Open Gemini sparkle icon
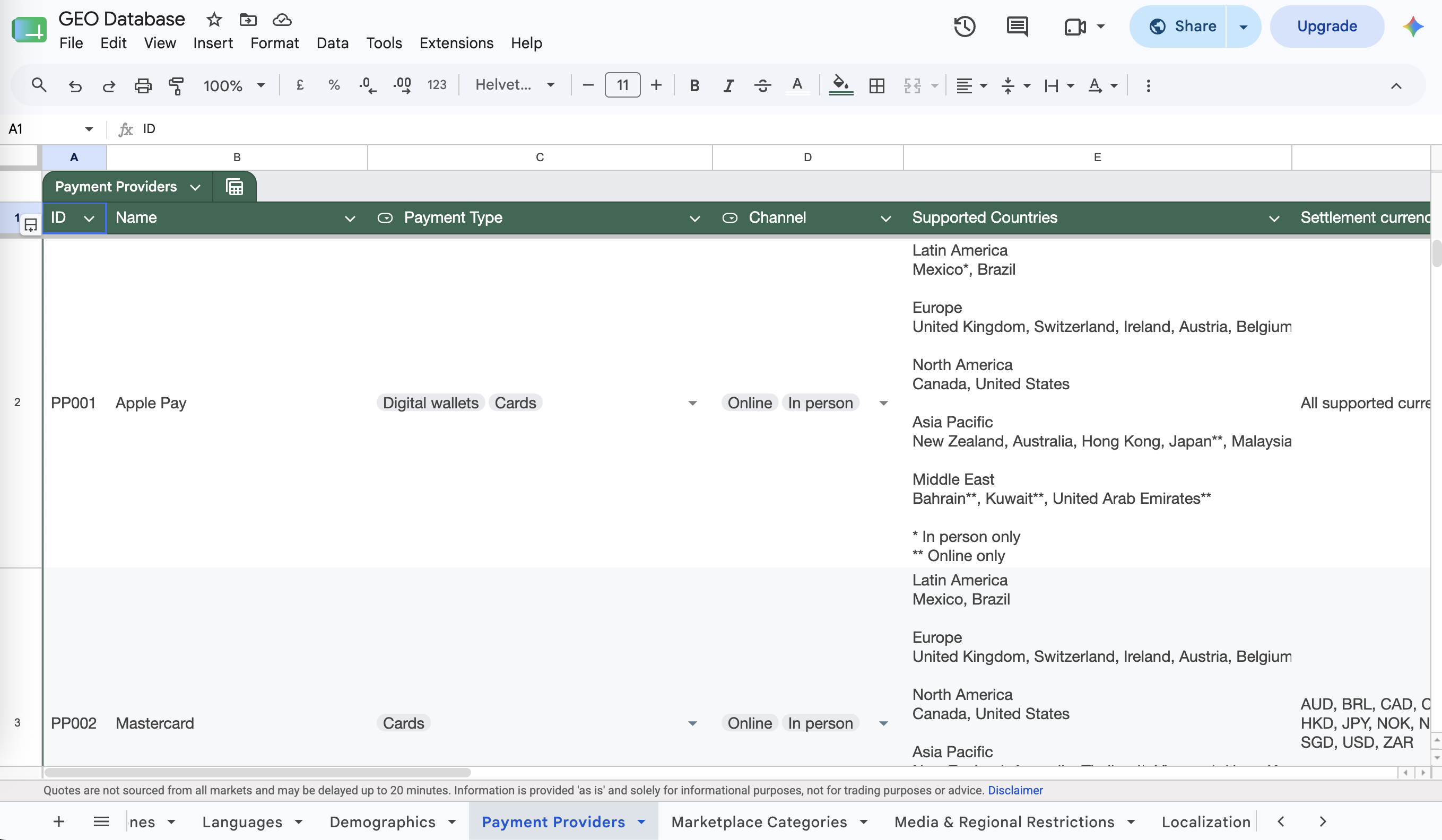The height and width of the screenshot is (840, 1442). pyautogui.click(x=1413, y=27)
